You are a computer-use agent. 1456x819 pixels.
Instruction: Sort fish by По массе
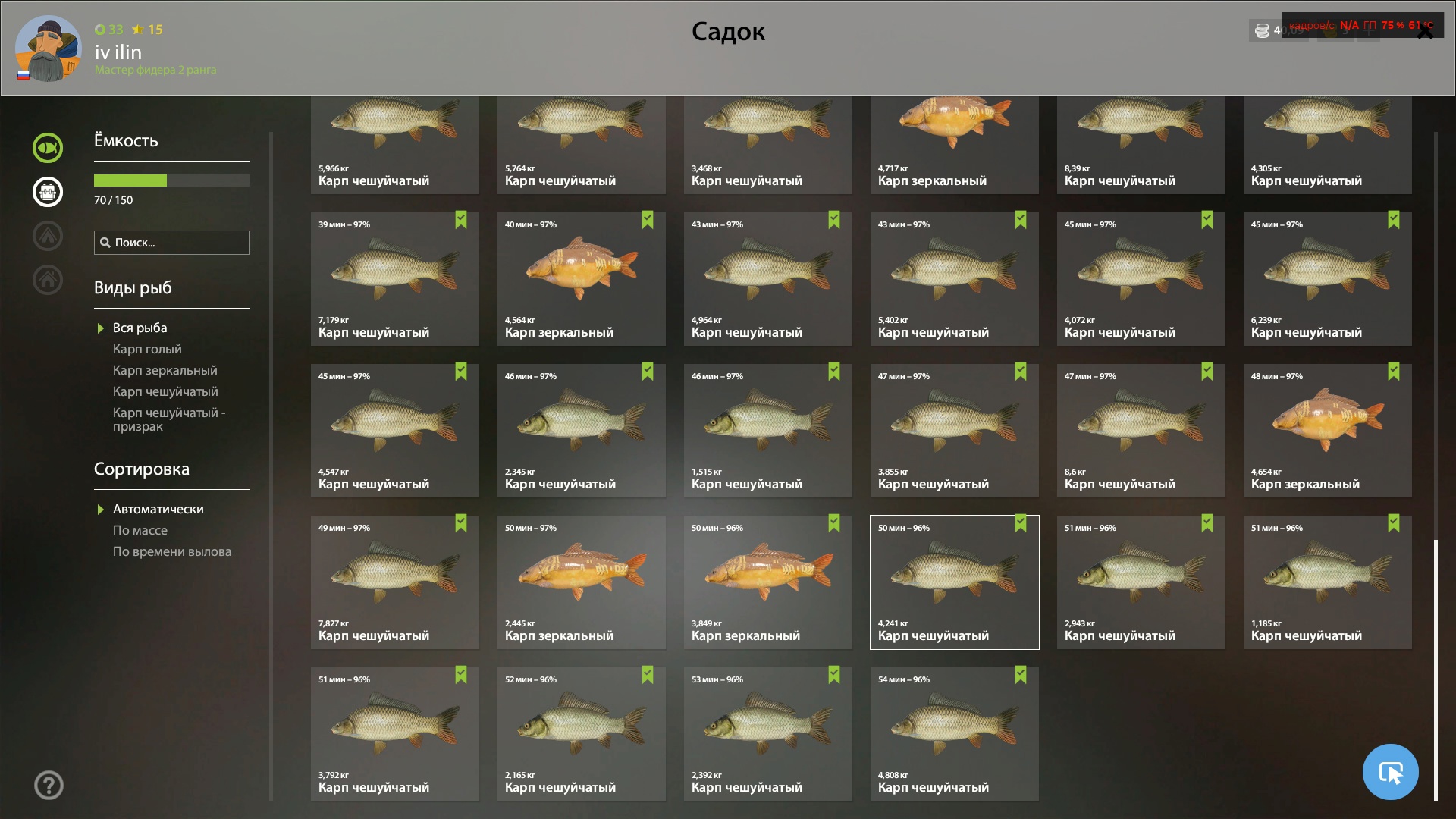[x=140, y=530]
